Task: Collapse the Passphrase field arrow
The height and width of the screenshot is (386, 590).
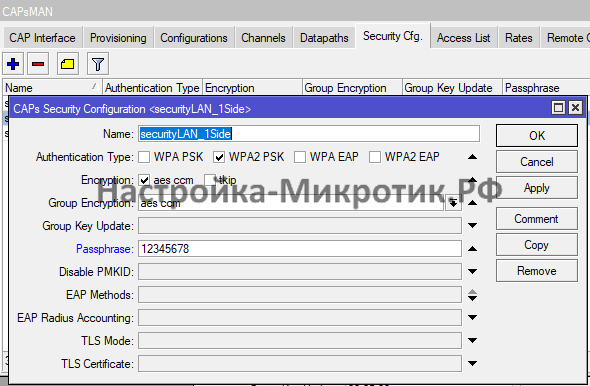Action: coord(472,249)
